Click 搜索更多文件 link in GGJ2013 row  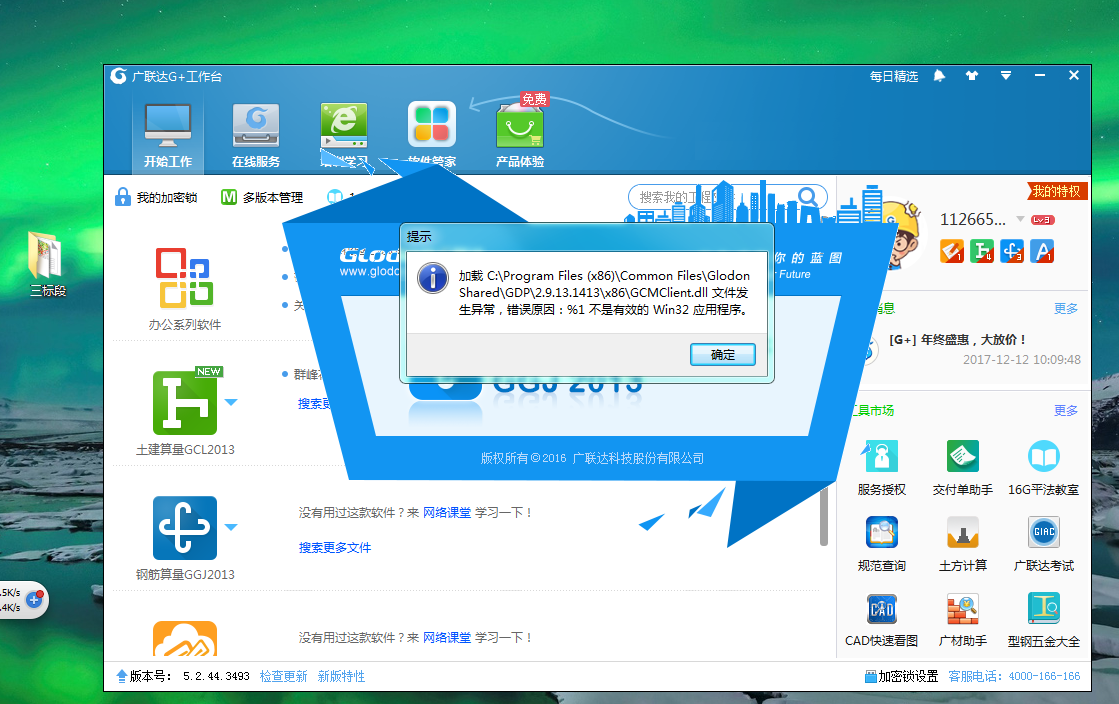pos(335,548)
